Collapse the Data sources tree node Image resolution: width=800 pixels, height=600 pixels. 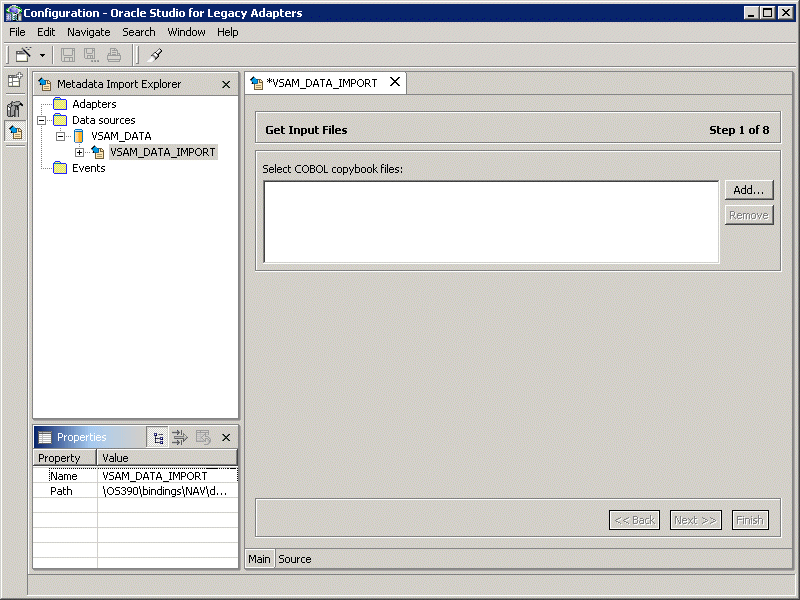point(42,120)
